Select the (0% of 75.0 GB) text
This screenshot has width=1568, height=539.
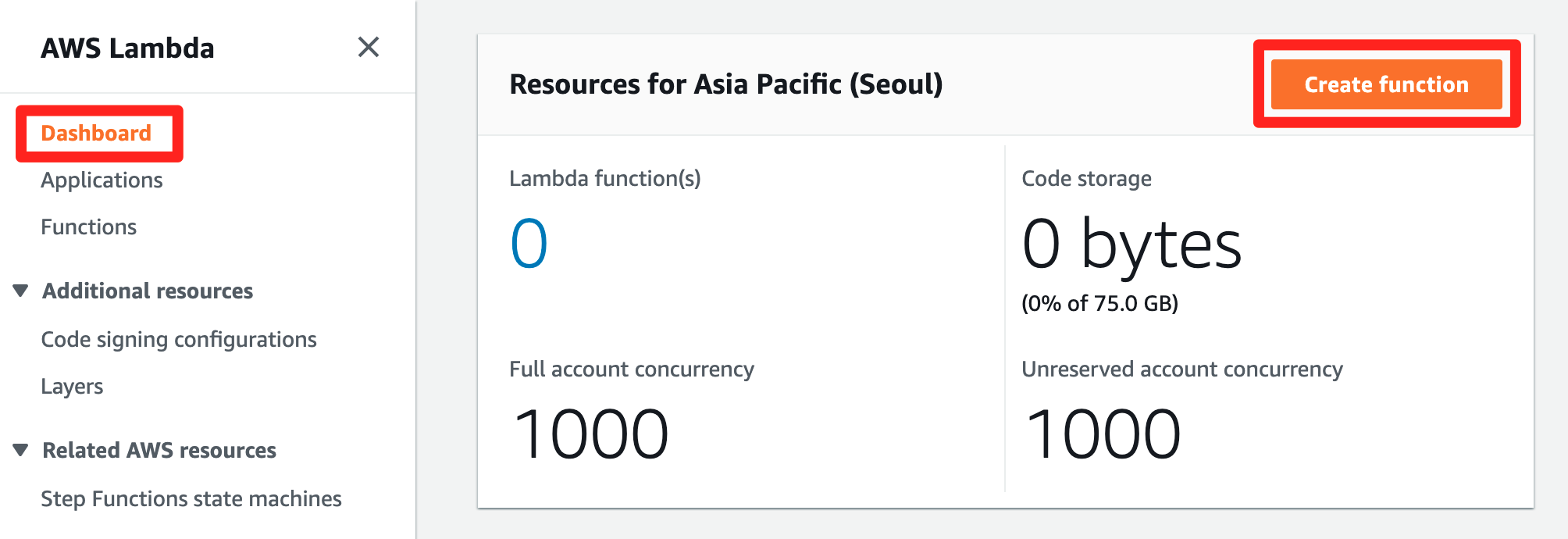click(x=1100, y=303)
